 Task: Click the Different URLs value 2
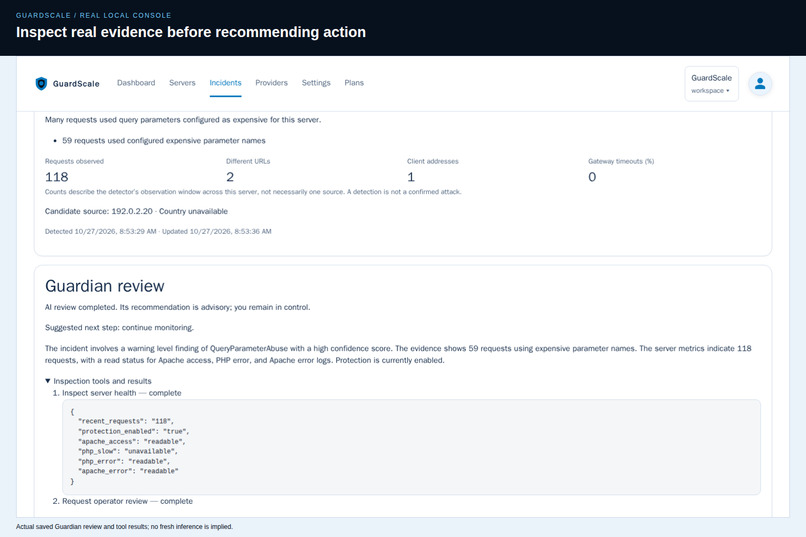click(230, 177)
